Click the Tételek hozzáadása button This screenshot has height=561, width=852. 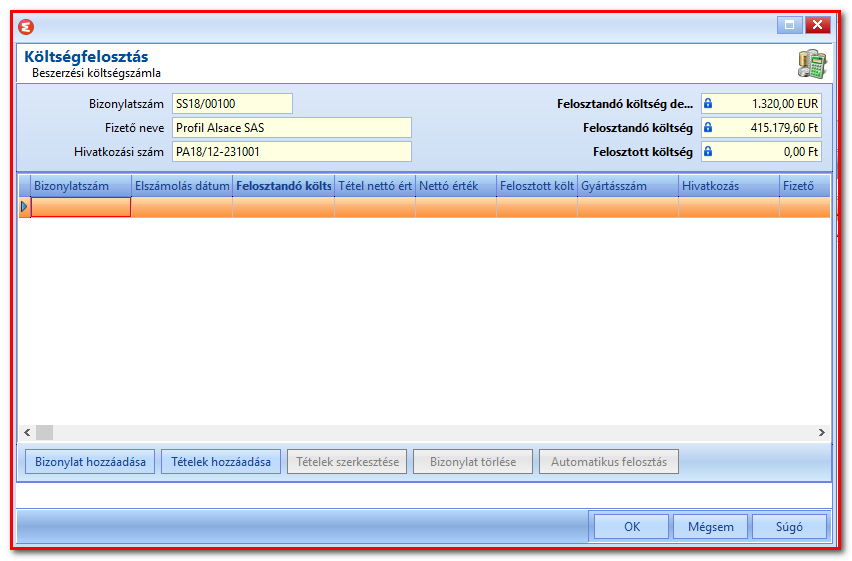click(221, 462)
